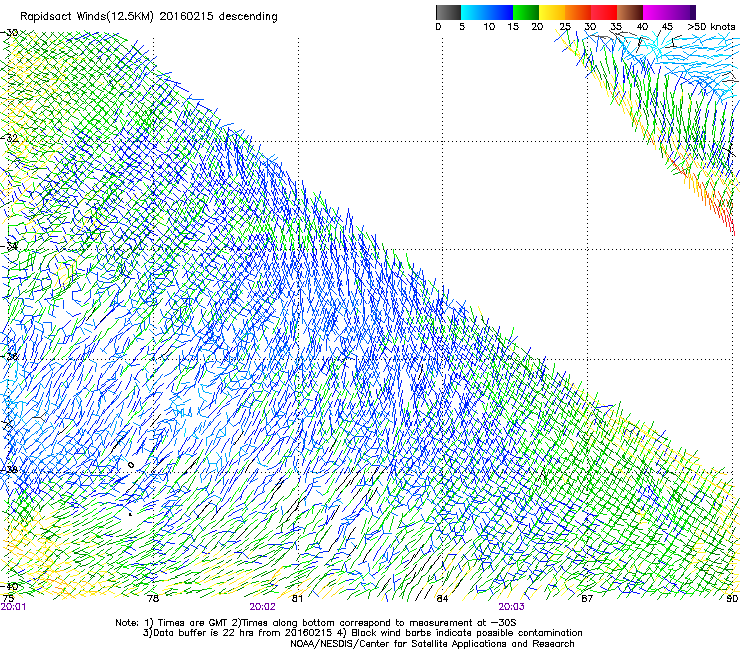Click the orange 25-30 knots legend segment
740x650 pixels.
(578, 12)
